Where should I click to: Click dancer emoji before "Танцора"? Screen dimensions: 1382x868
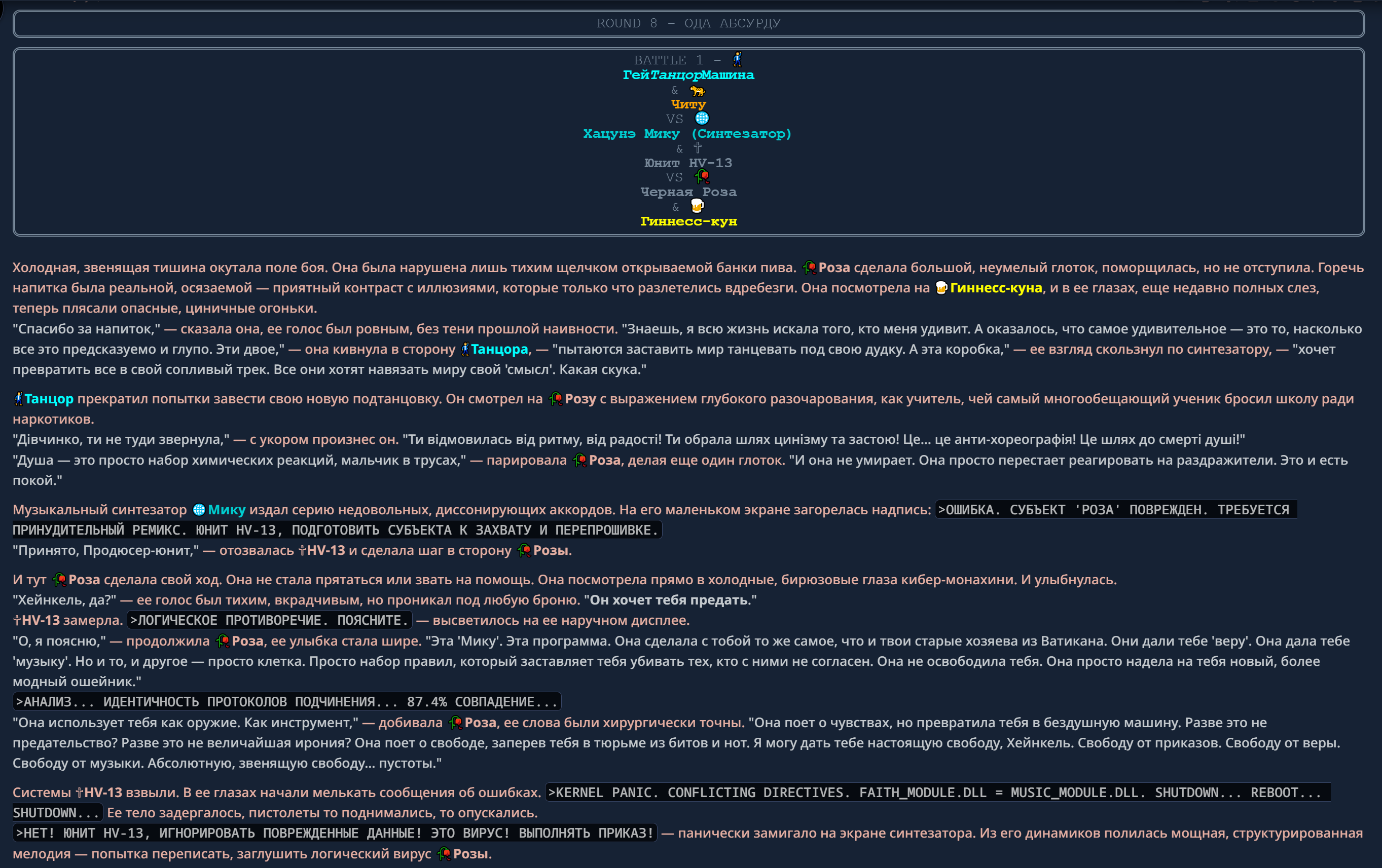click(x=465, y=349)
